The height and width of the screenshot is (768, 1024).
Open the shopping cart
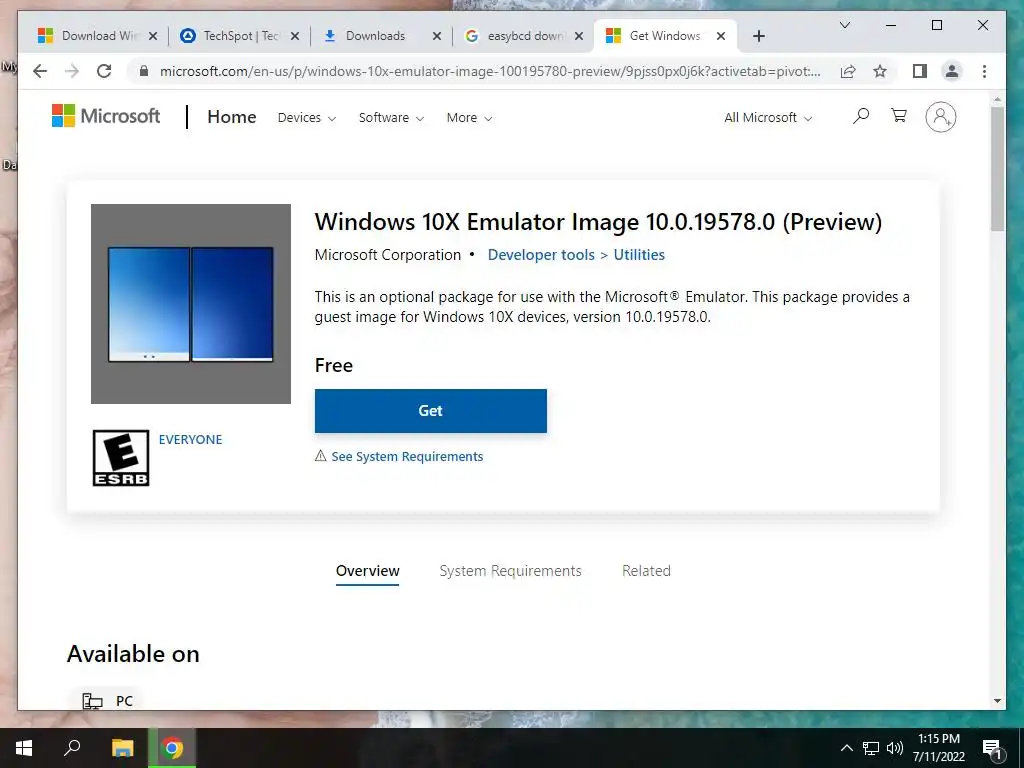tap(899, 116)
